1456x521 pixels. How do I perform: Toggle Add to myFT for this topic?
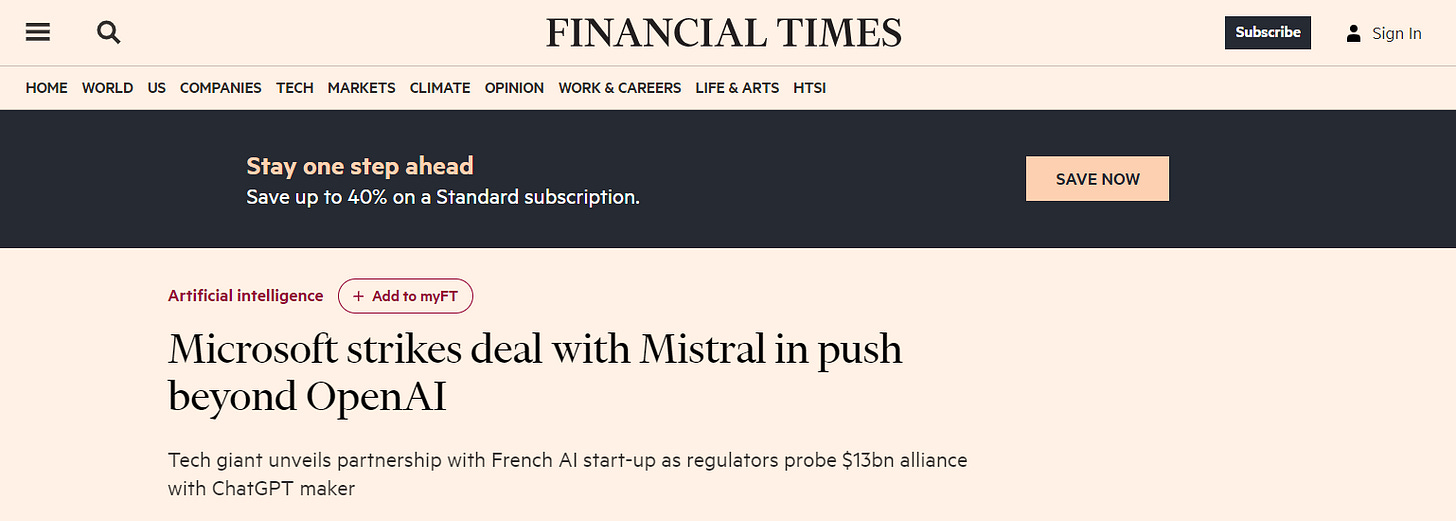[x=405, y=296]
